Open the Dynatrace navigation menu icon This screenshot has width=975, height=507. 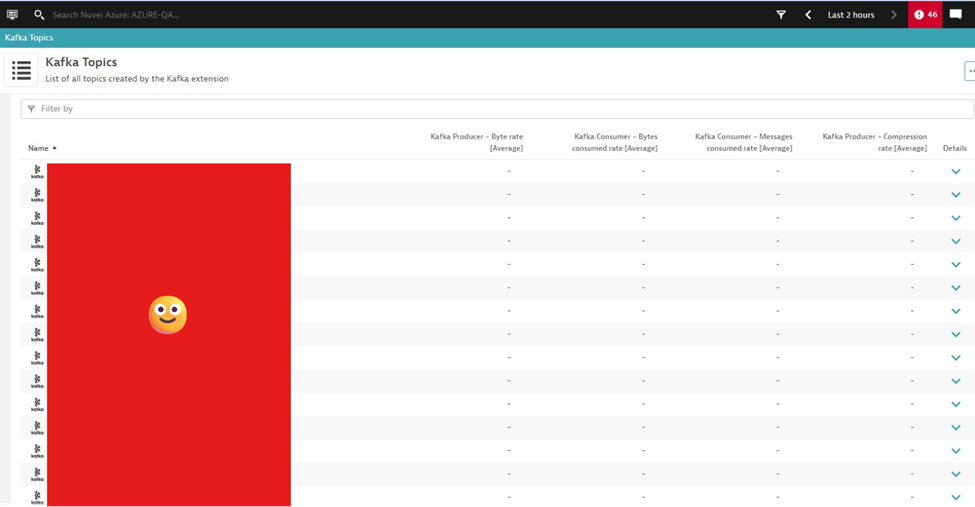point(12,15)
